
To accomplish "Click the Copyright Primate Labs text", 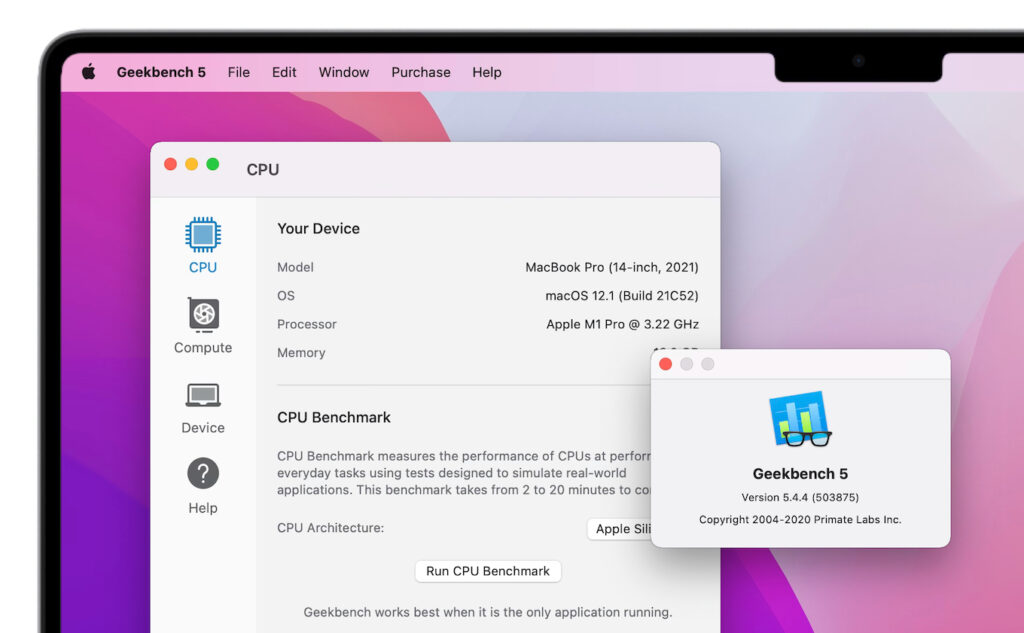I will coord(800,519).
